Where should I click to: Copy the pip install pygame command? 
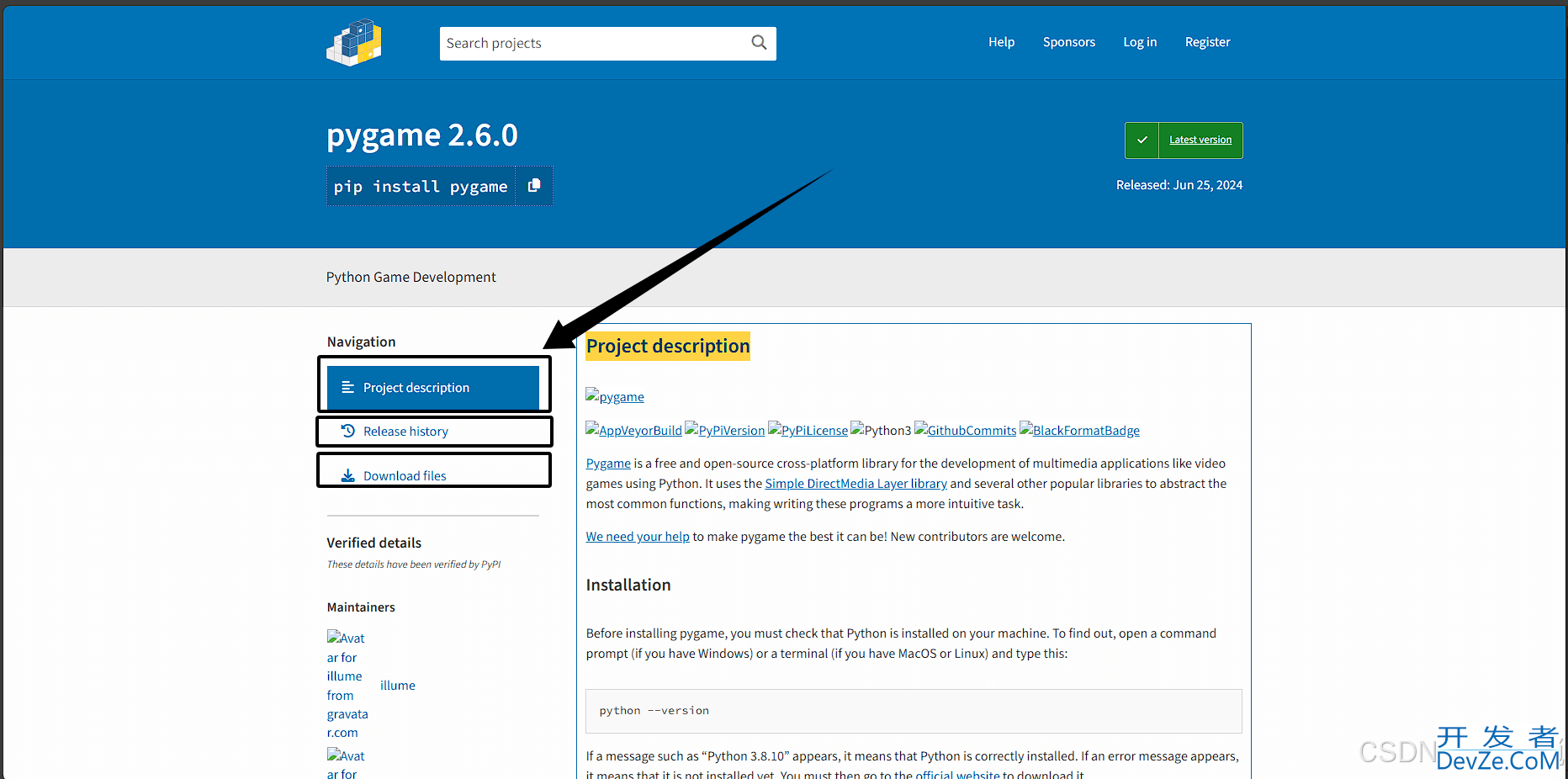534,186
